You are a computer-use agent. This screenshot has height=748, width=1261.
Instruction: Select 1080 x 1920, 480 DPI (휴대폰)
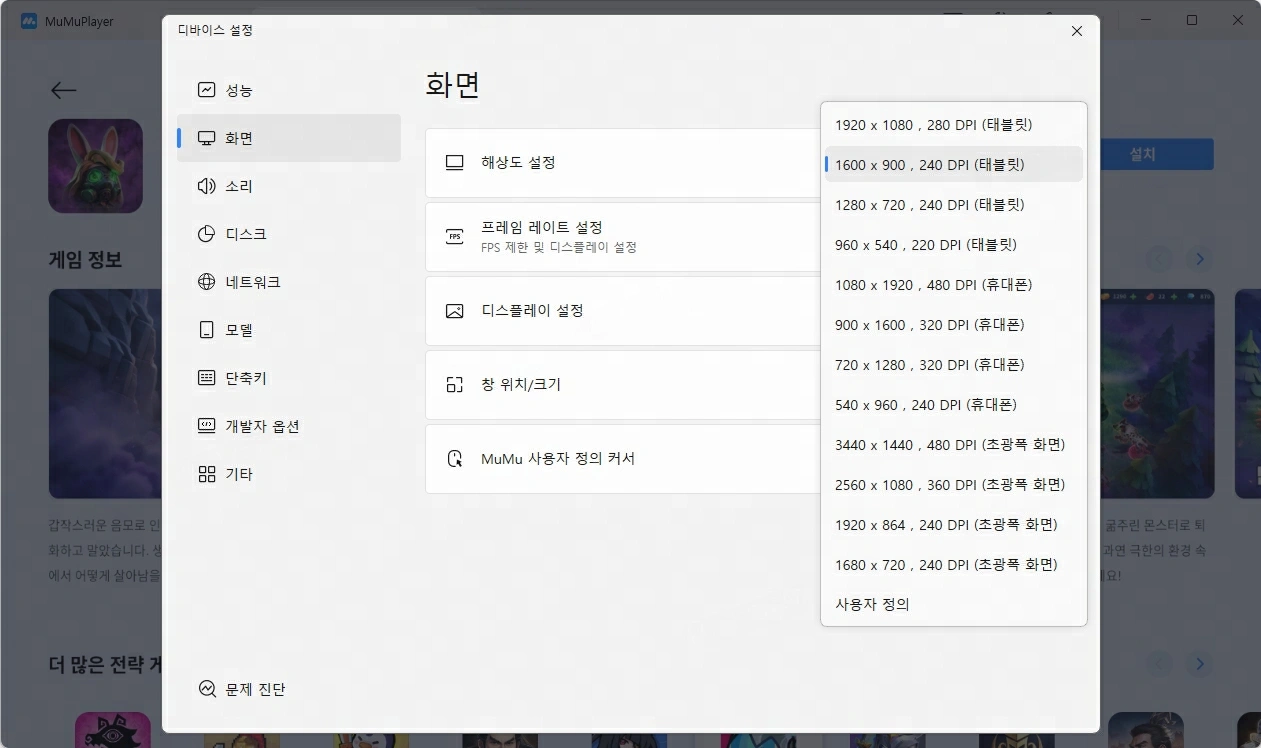[x=954, y=285]
